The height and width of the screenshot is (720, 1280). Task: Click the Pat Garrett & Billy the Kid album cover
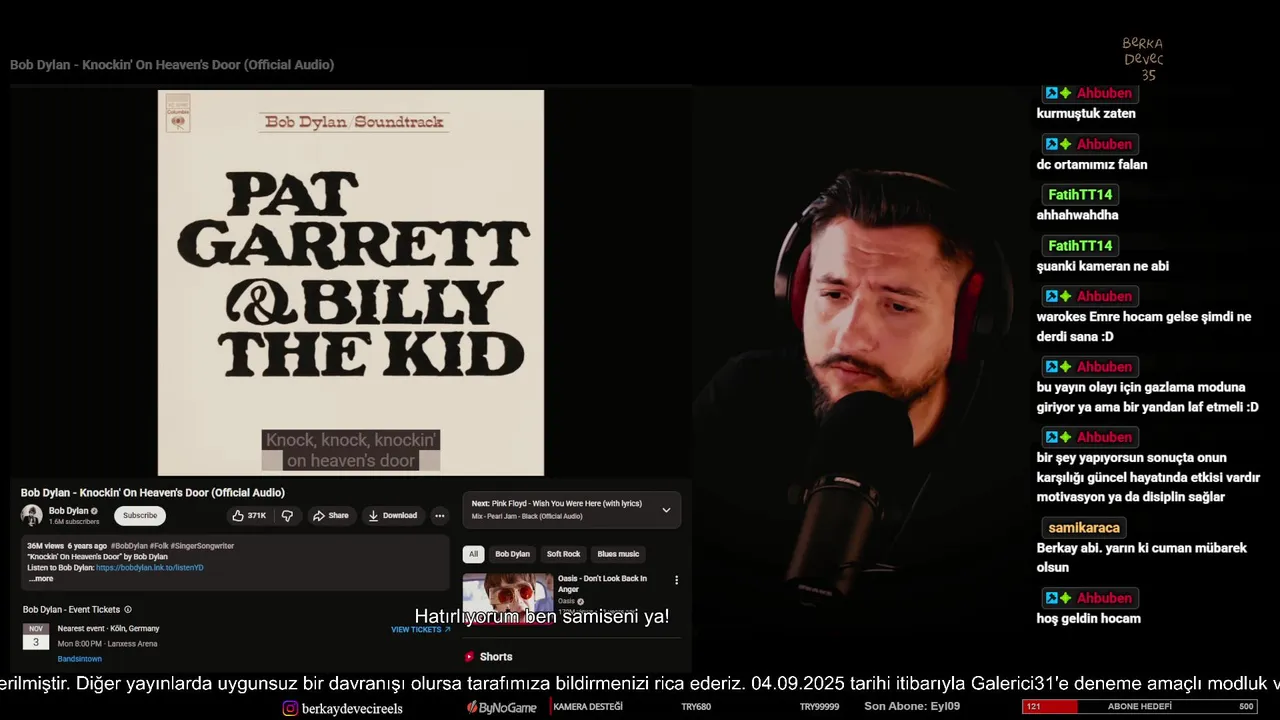(351, 283)
